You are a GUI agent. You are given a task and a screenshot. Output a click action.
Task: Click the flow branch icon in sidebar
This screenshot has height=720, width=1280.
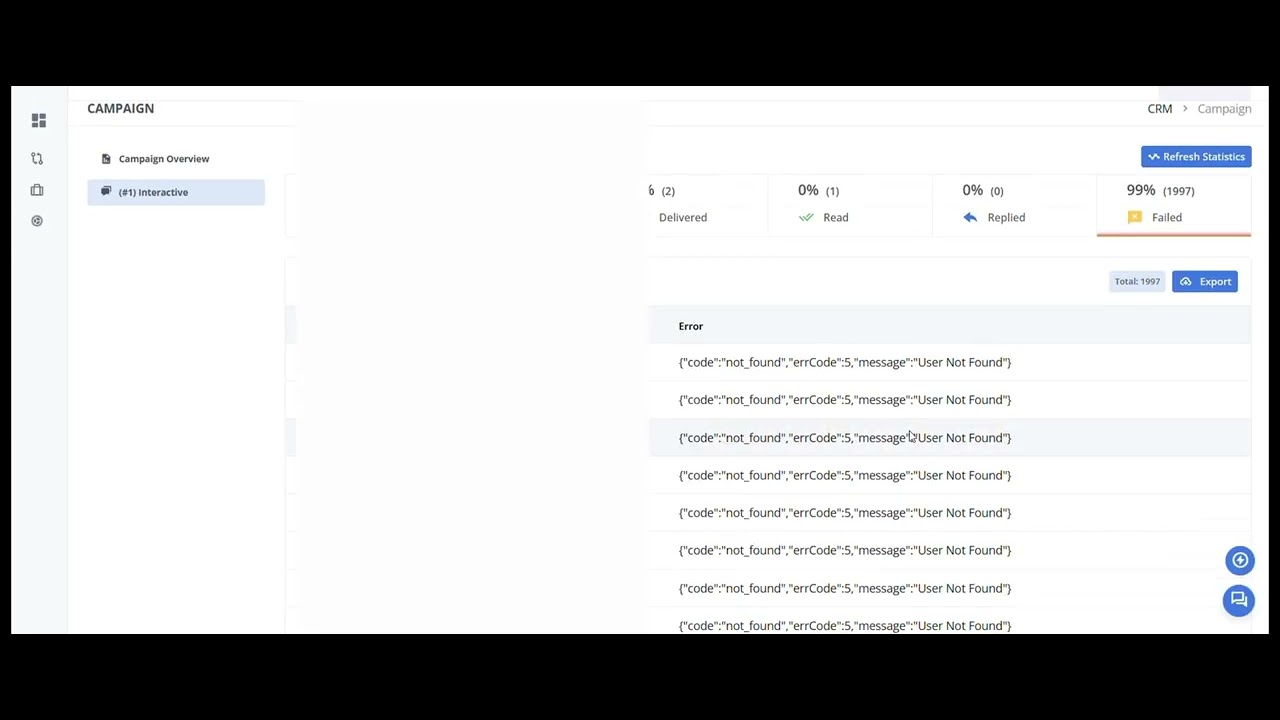[x=37, y=158]
